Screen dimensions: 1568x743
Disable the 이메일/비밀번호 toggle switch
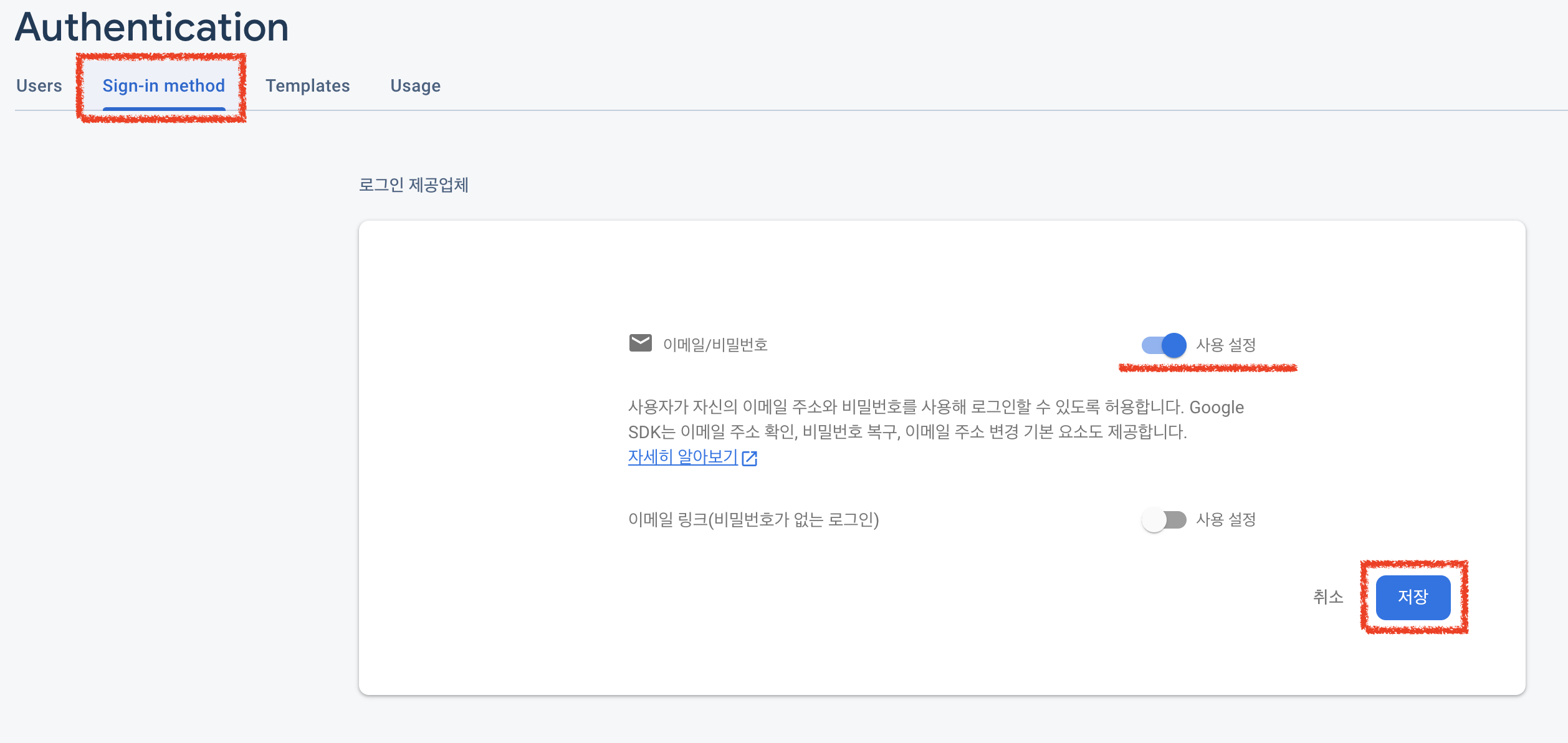(1164, 345)
